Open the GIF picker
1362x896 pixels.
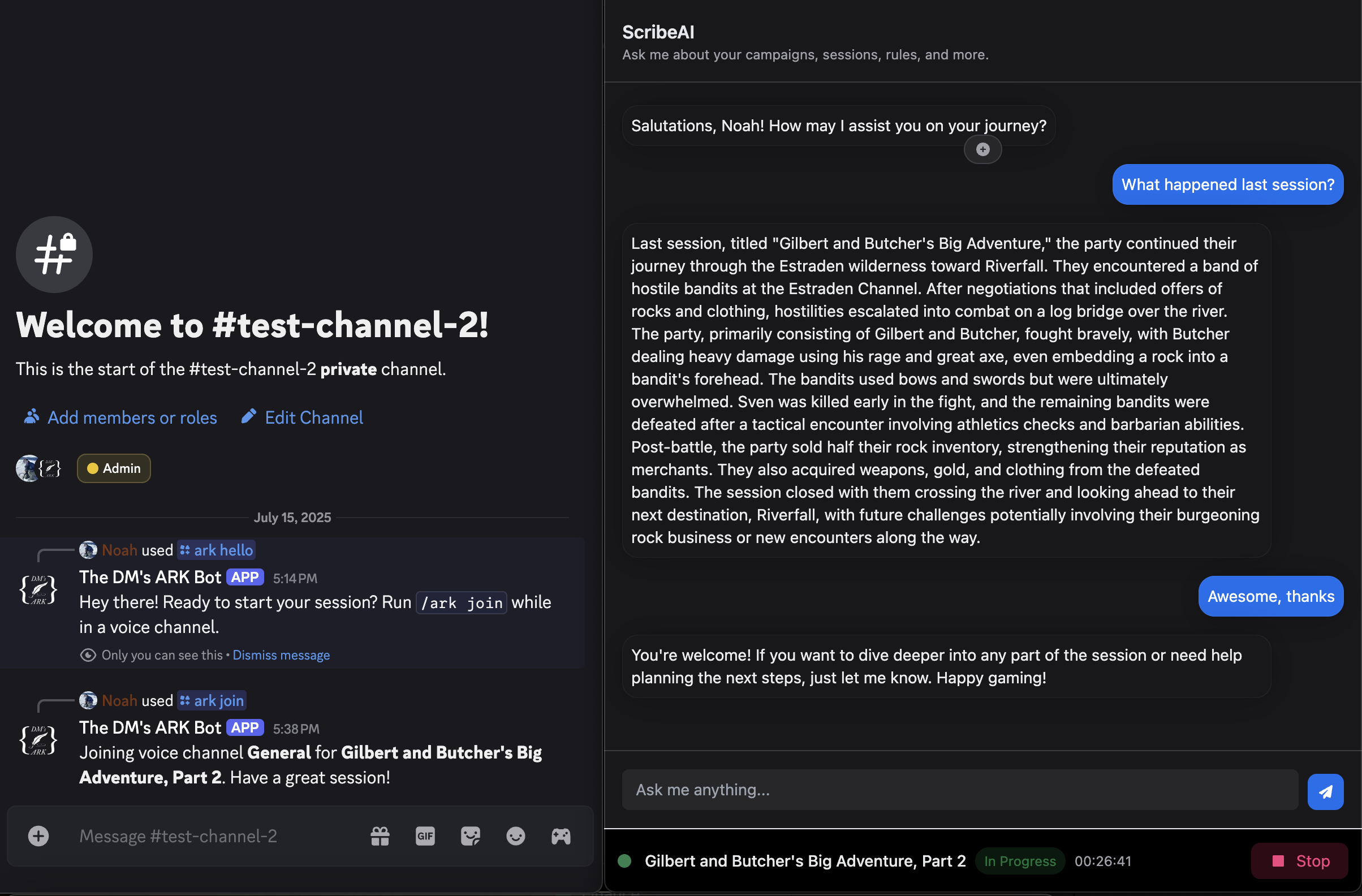click(425, 836)
